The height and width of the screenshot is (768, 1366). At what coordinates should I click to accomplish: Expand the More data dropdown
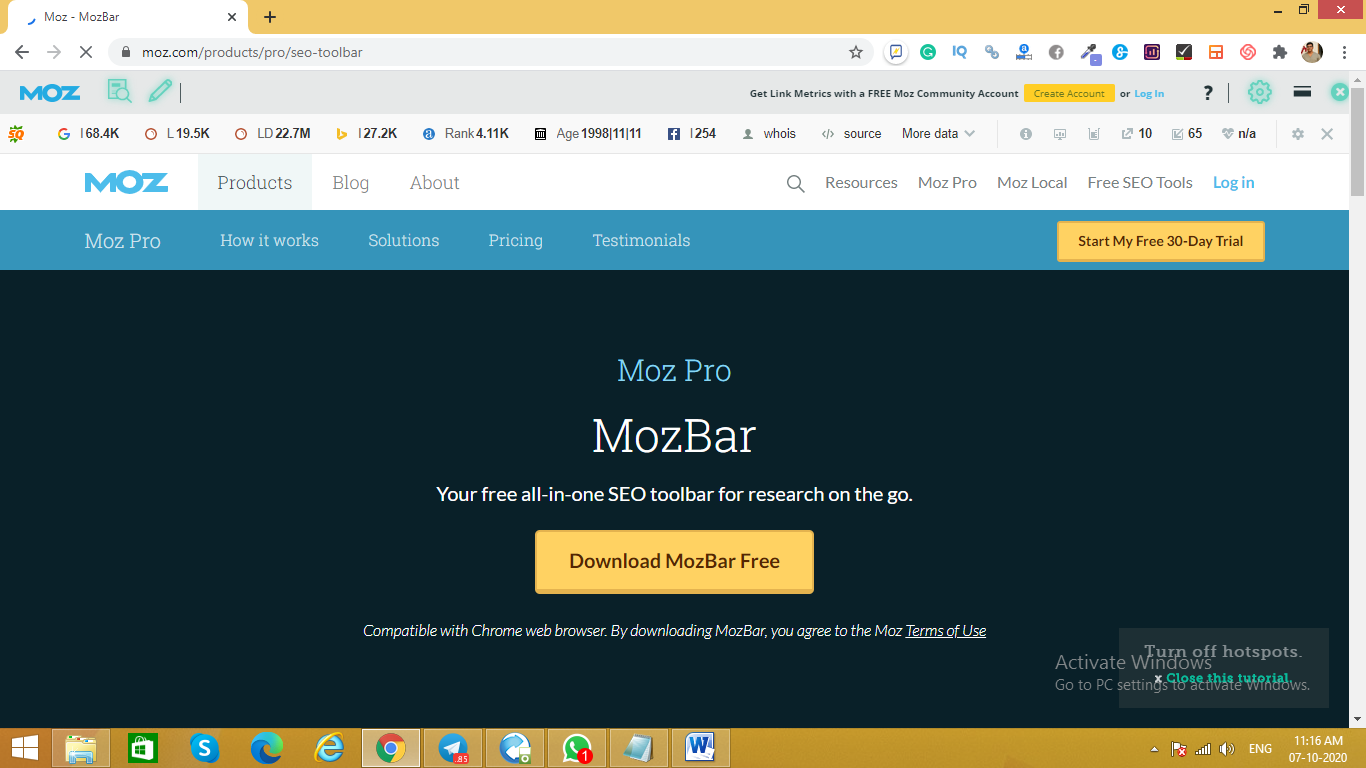click(938, 133)
